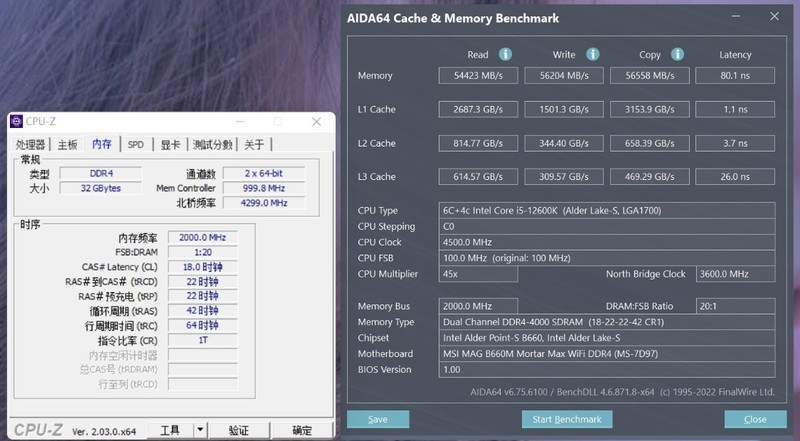The width and height of the screenshot is (800, 441).
Task: Click the 北桥频率 value 4299.0 MHz
Action: (264, 203)
